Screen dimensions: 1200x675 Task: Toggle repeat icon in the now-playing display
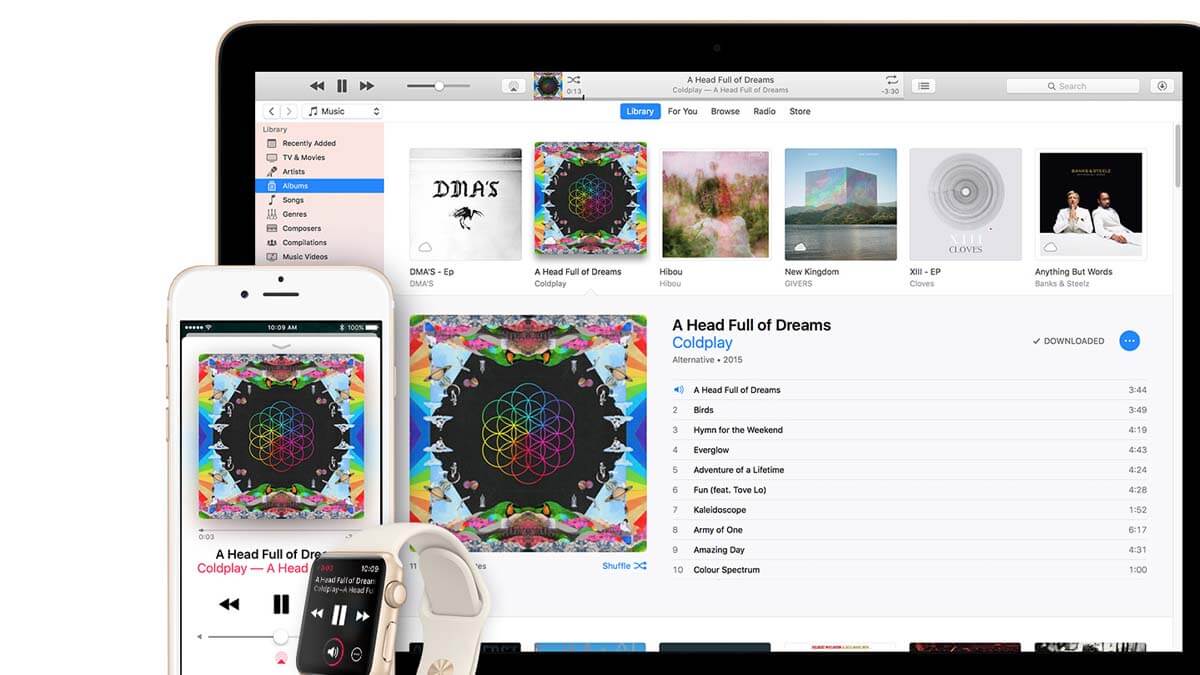[x=891, y=79]
